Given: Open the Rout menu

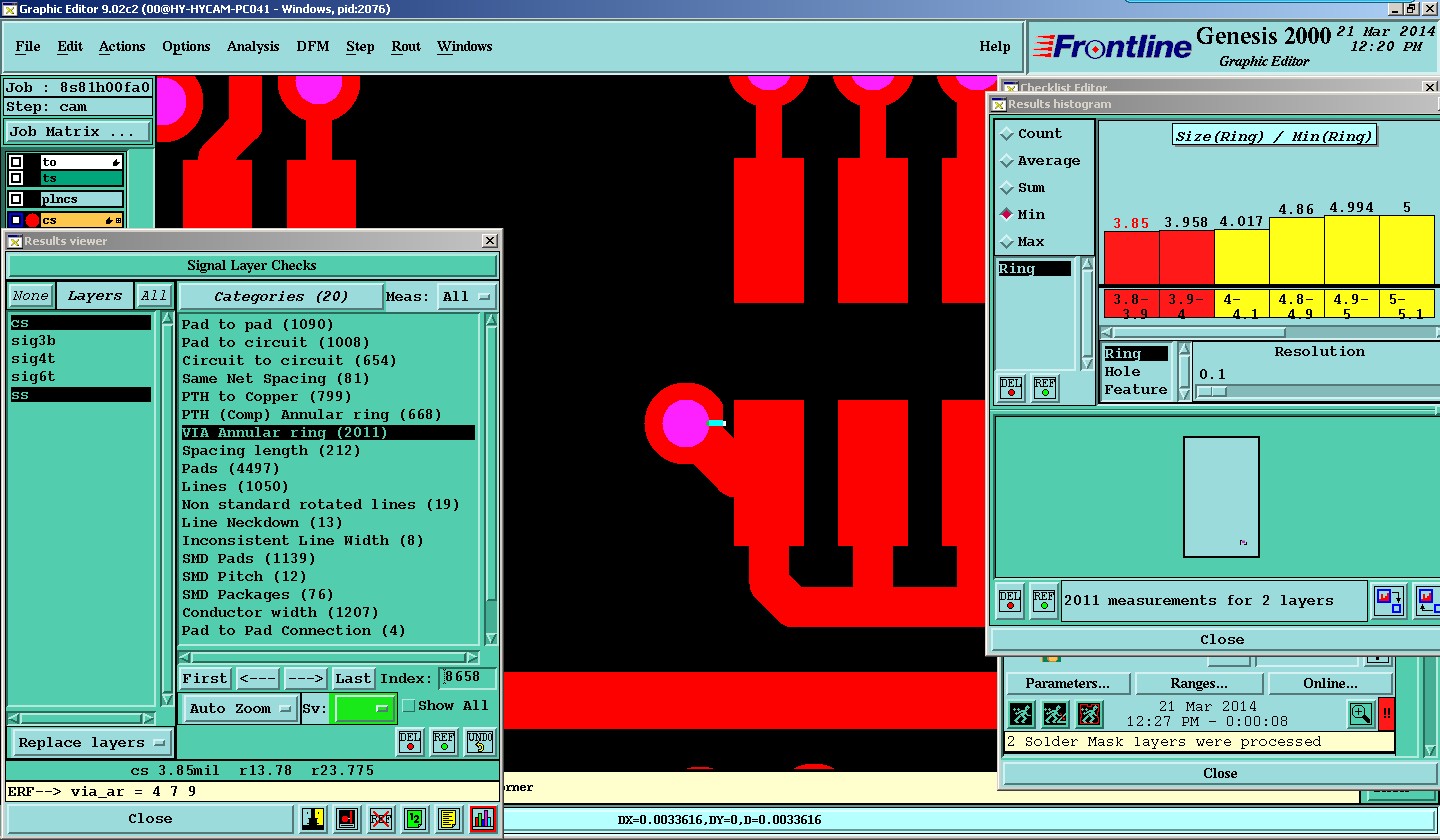Looking at the screenshot, I should [406, 47].
